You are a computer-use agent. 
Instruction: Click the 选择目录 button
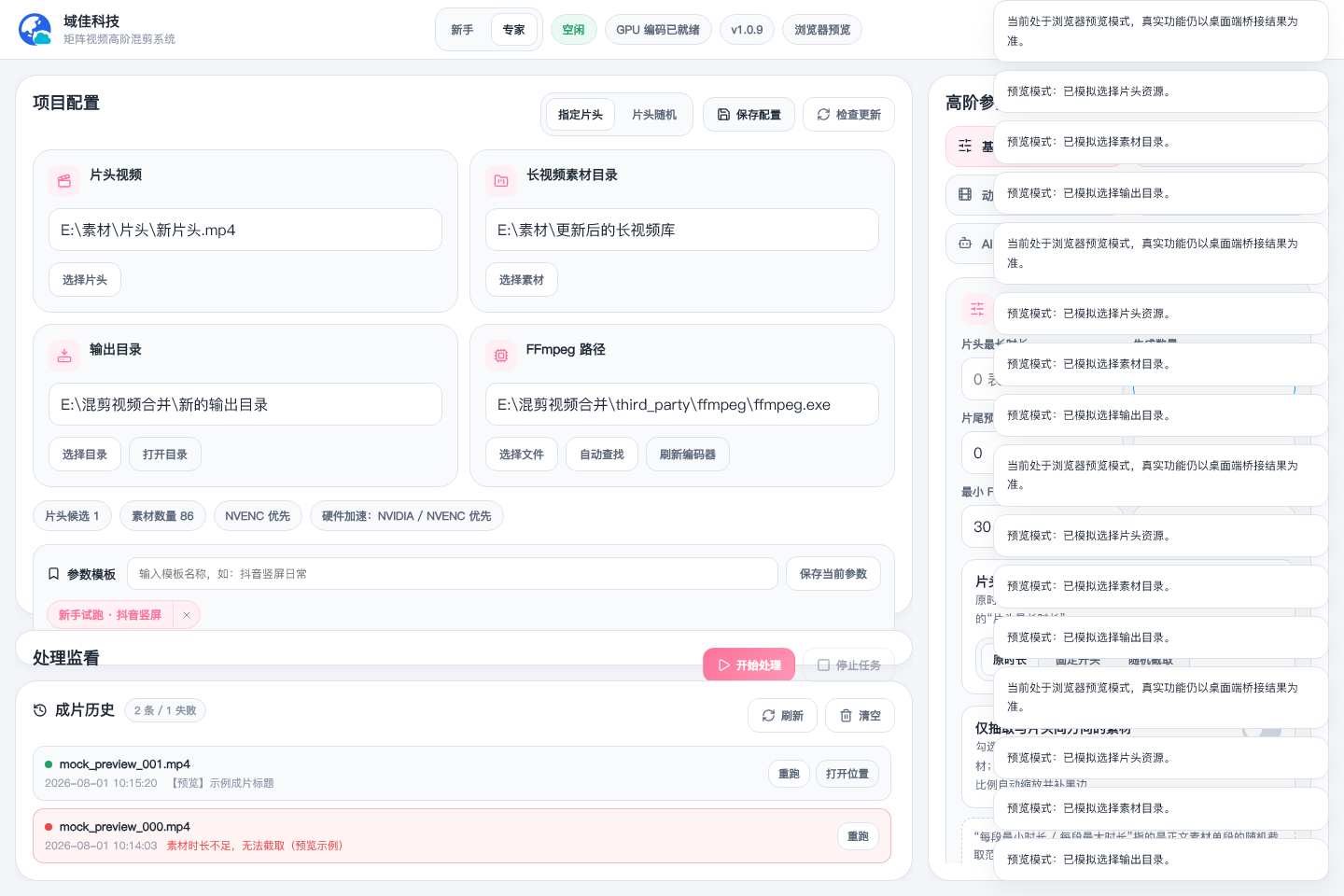coord(85,455)
